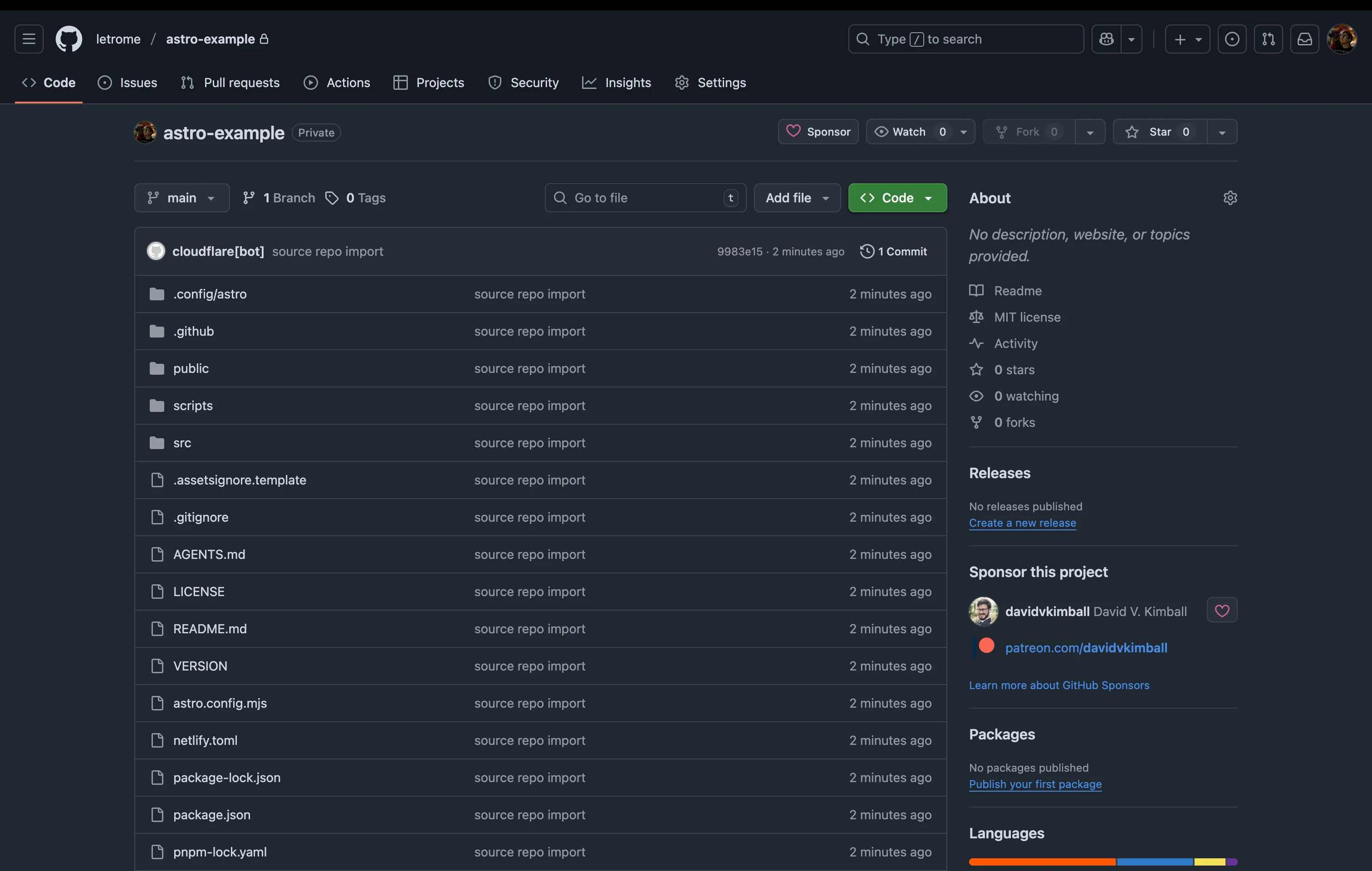Open your issues icon in header

1232,39
